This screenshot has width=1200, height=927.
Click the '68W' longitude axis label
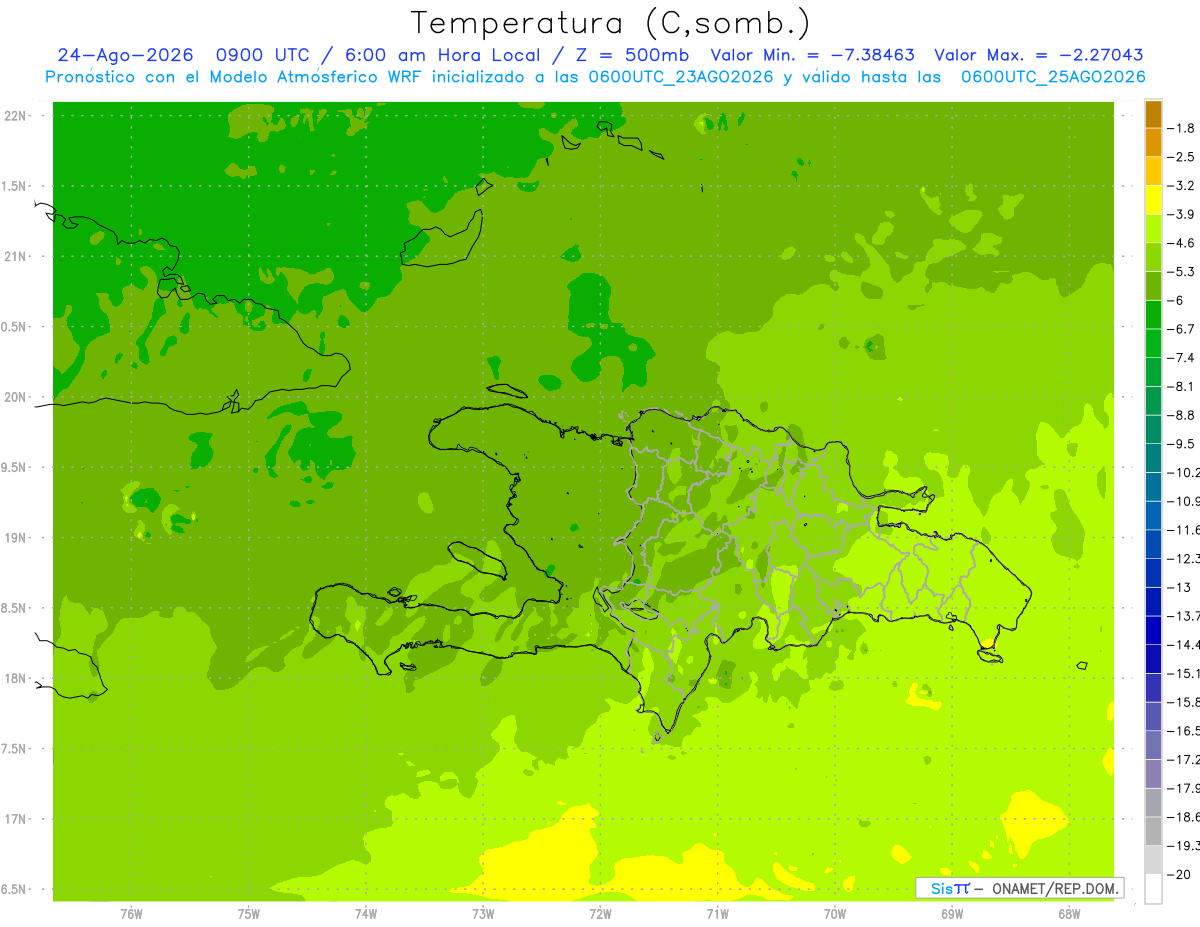coord(1069,915)
